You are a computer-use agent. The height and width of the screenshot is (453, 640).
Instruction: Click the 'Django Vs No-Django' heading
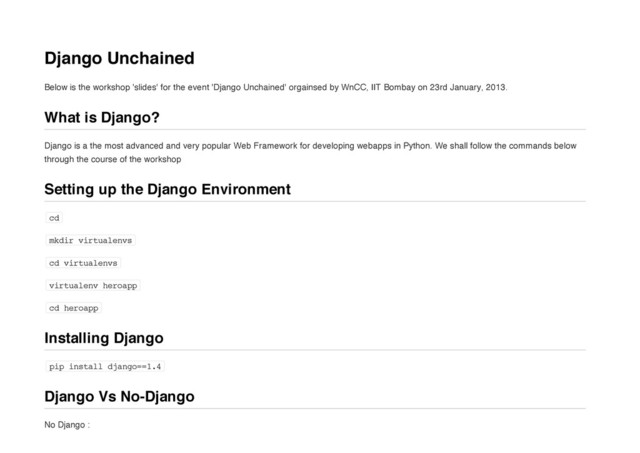(x=119, y=398)
